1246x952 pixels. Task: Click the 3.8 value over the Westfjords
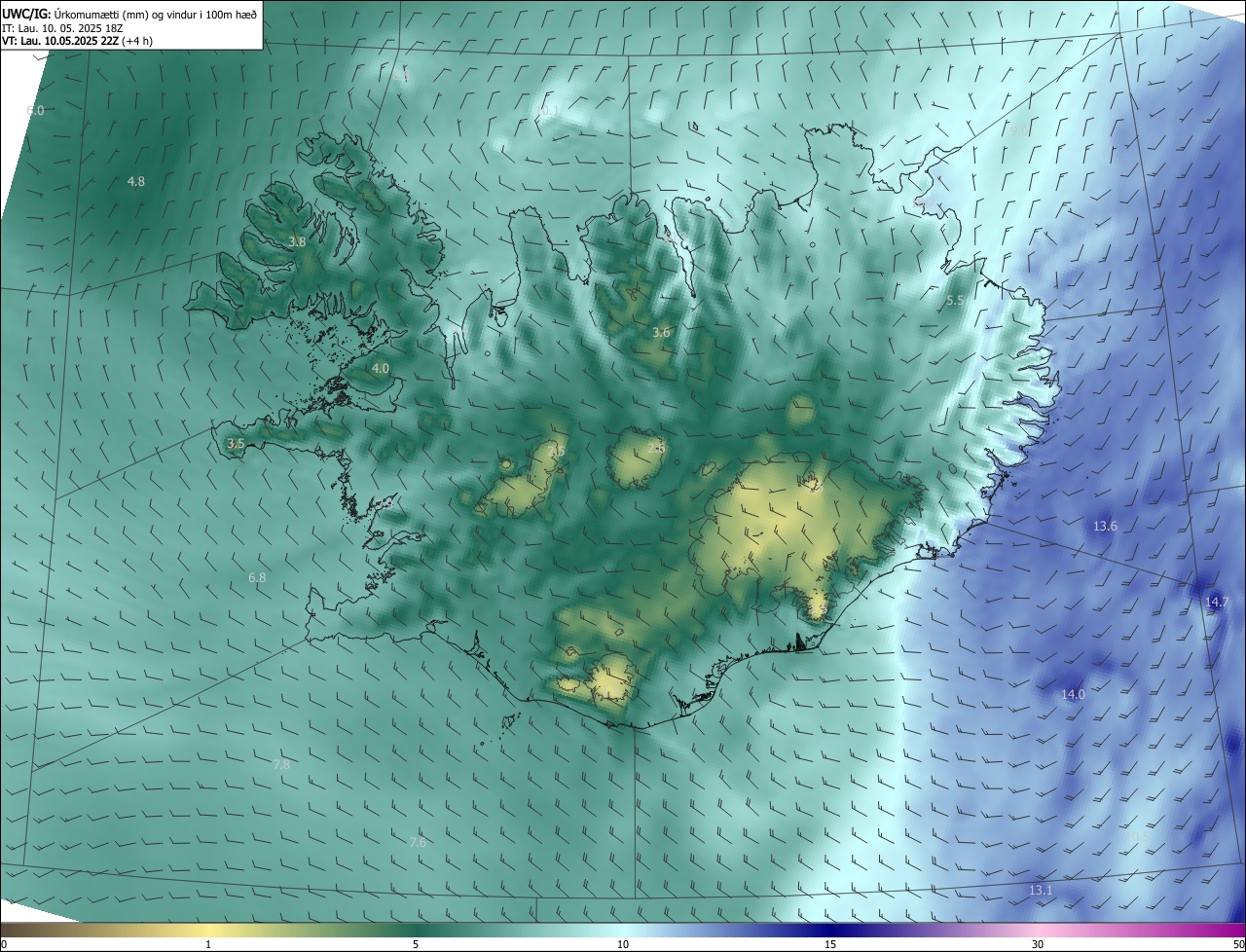click(x=297, y=241)
